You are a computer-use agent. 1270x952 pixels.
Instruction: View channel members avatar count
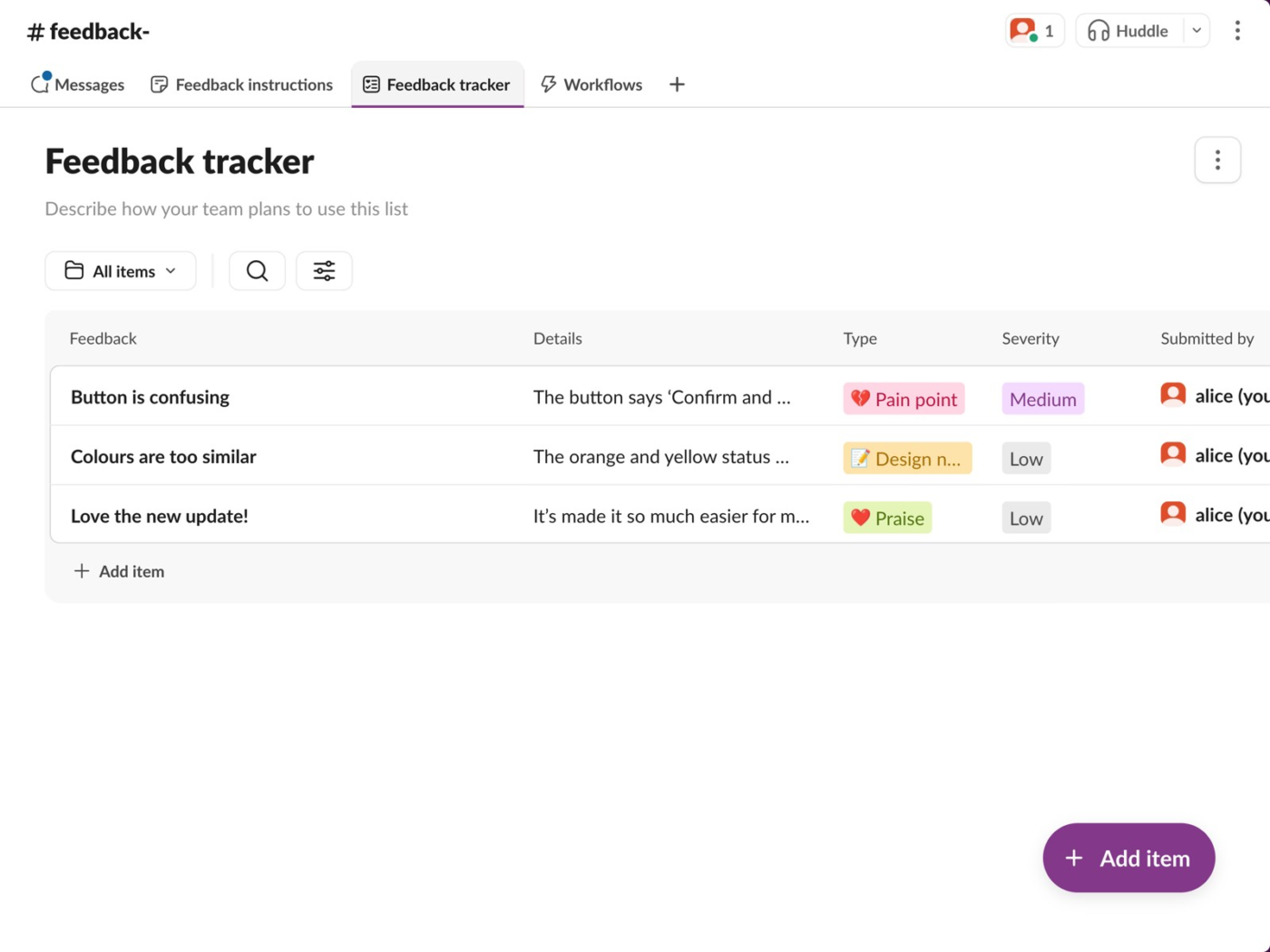pyautogui.click(x=1034, y=31)
